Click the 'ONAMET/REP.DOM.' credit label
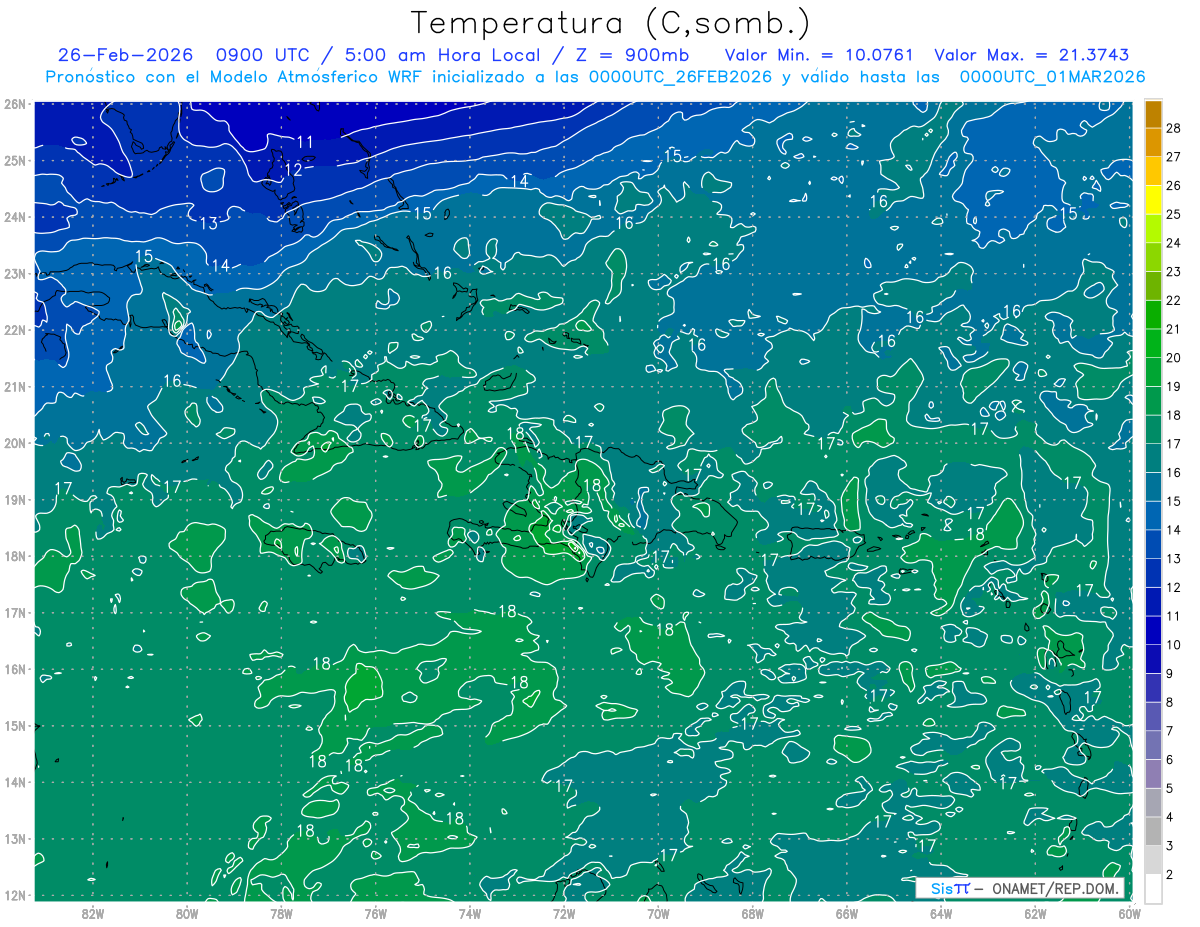This screenshot has height=927, width=1200. pos(1057,889)
